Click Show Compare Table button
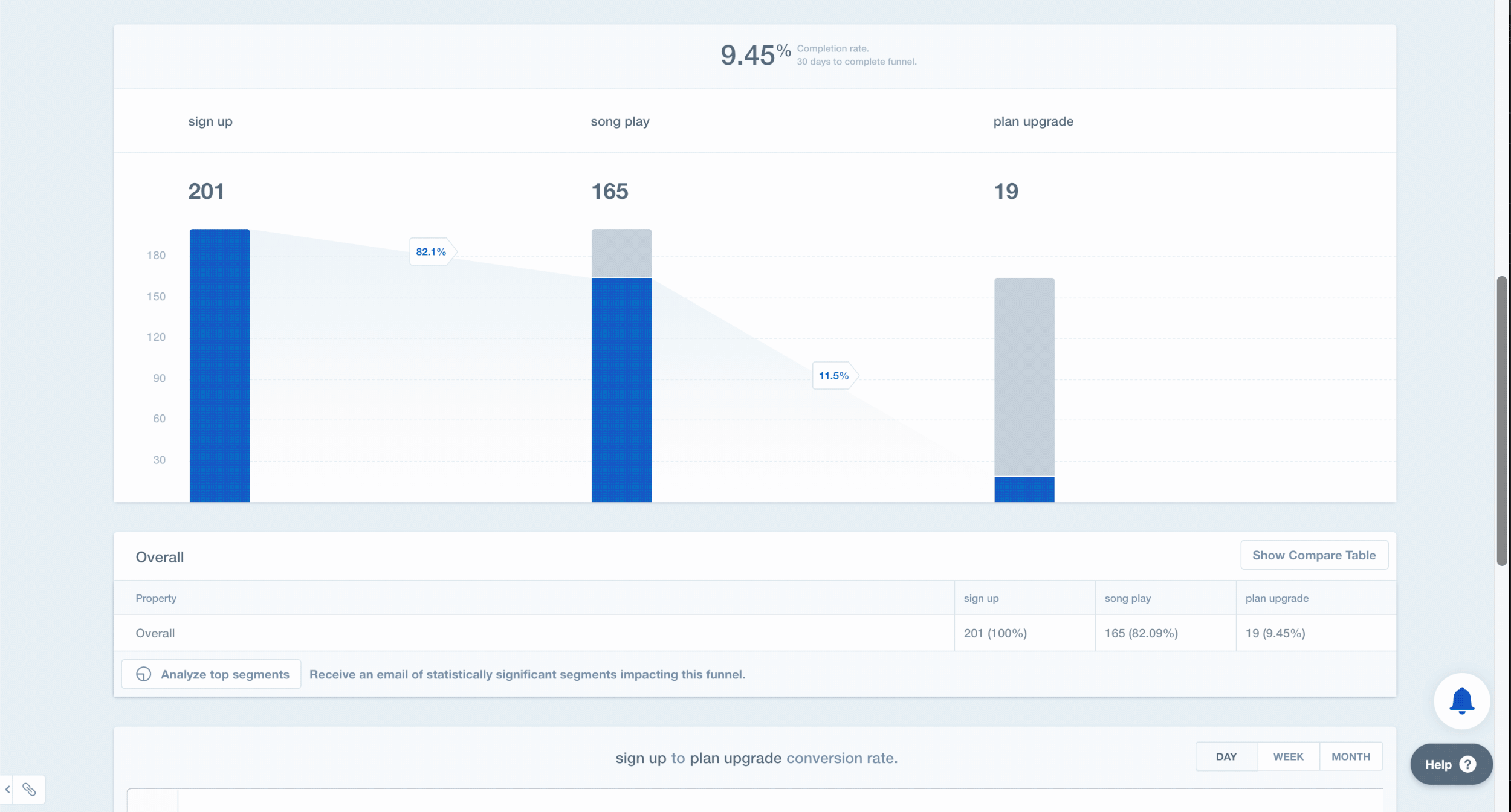The image size is (1511, 812). point(1313,555)
